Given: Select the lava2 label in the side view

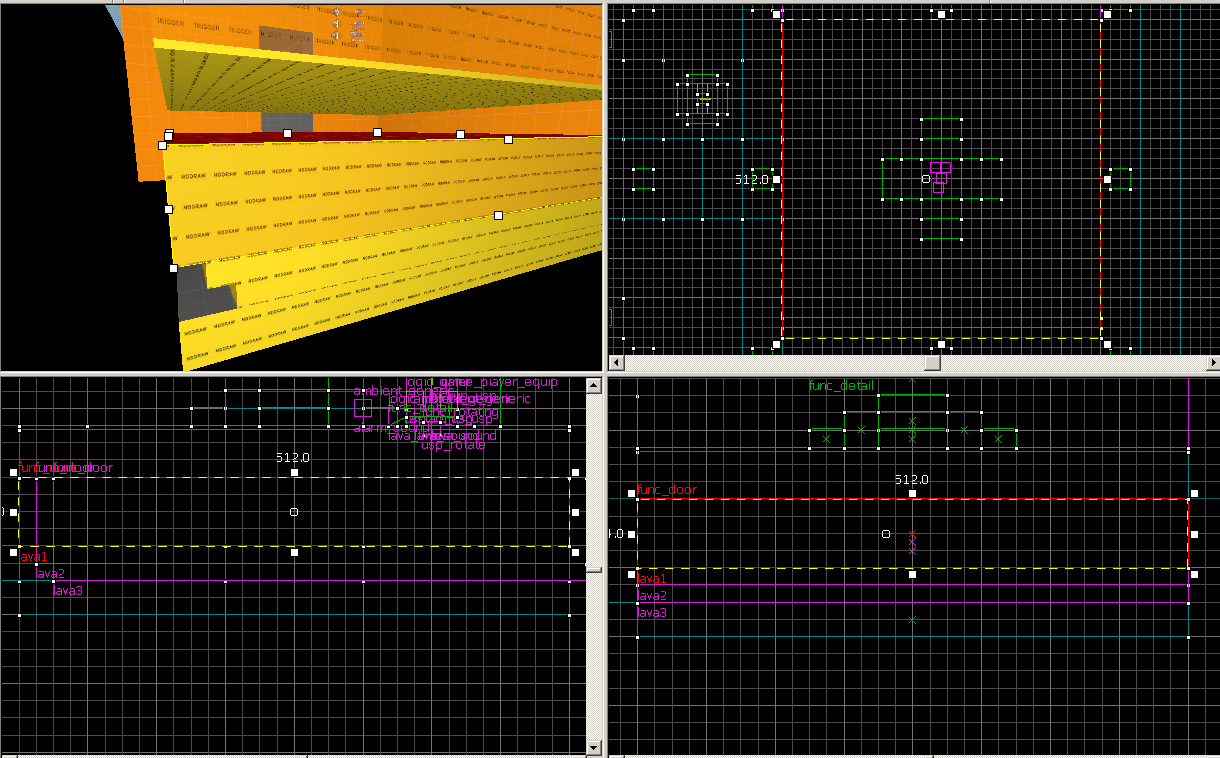Looking at the screenshot, I should (x=652, y=595).
